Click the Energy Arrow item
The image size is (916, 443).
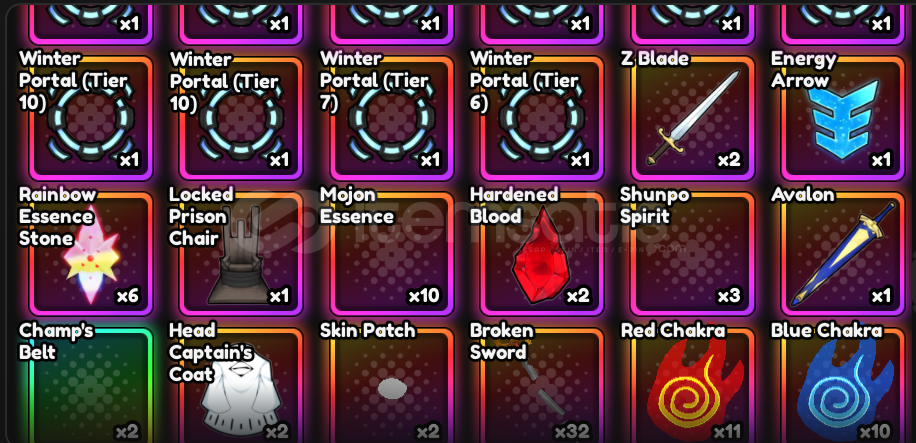[844, 119]
